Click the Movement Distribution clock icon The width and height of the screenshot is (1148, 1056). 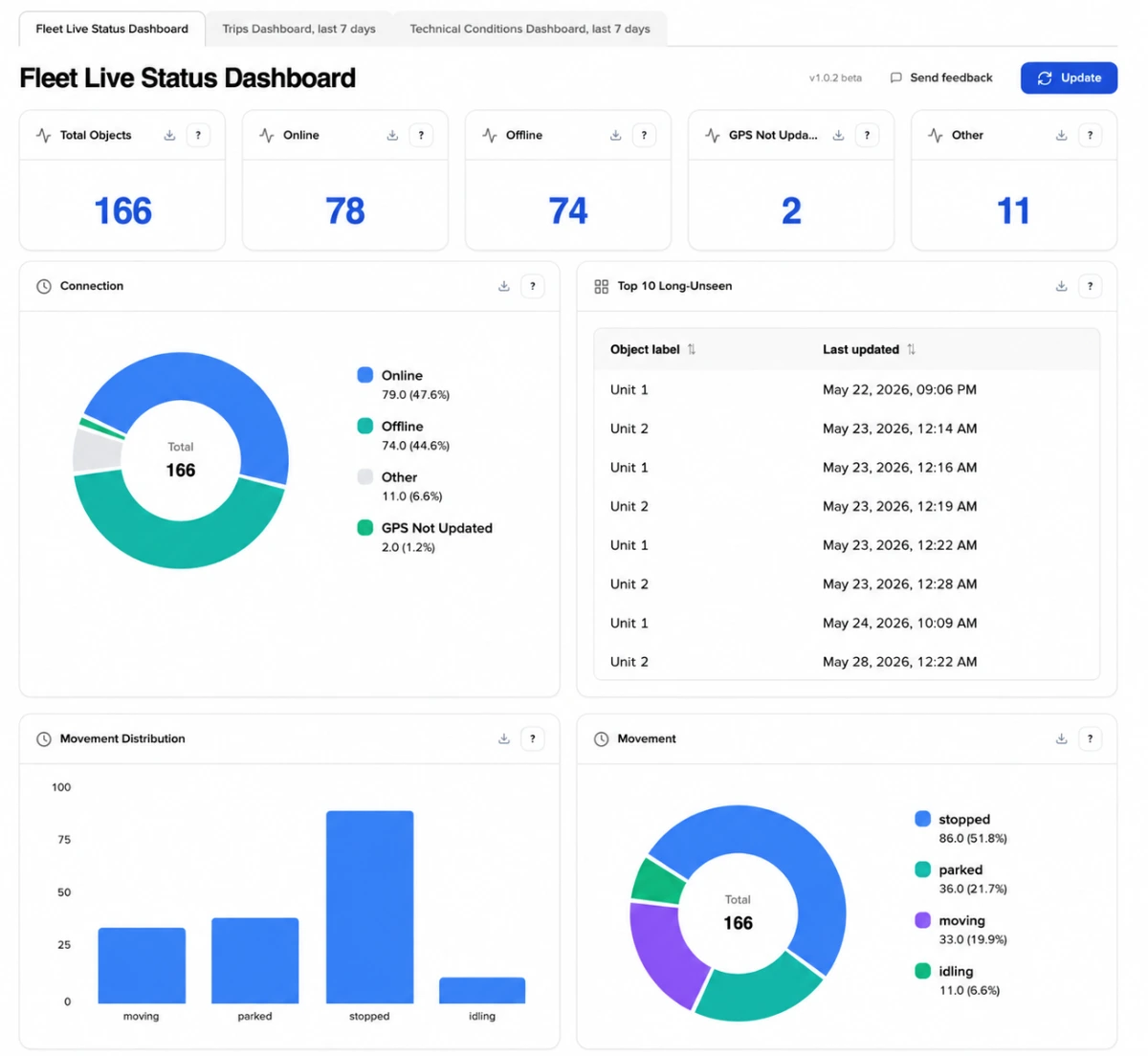[x=44, y=738]
